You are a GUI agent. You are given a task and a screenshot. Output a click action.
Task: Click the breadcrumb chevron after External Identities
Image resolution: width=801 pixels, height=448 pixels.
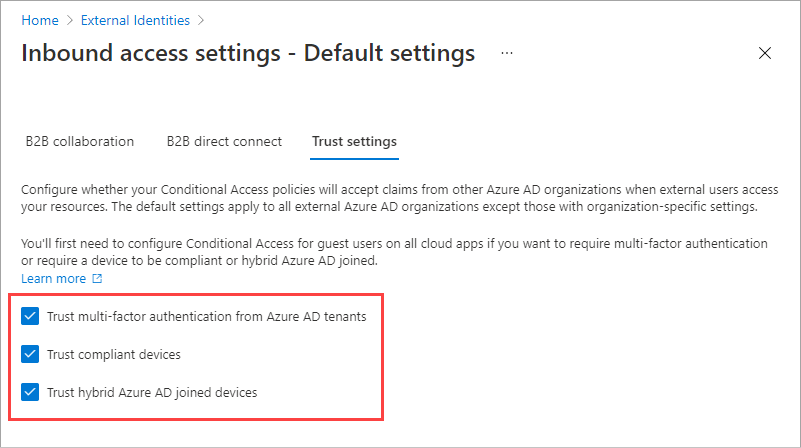pos(201,19)
